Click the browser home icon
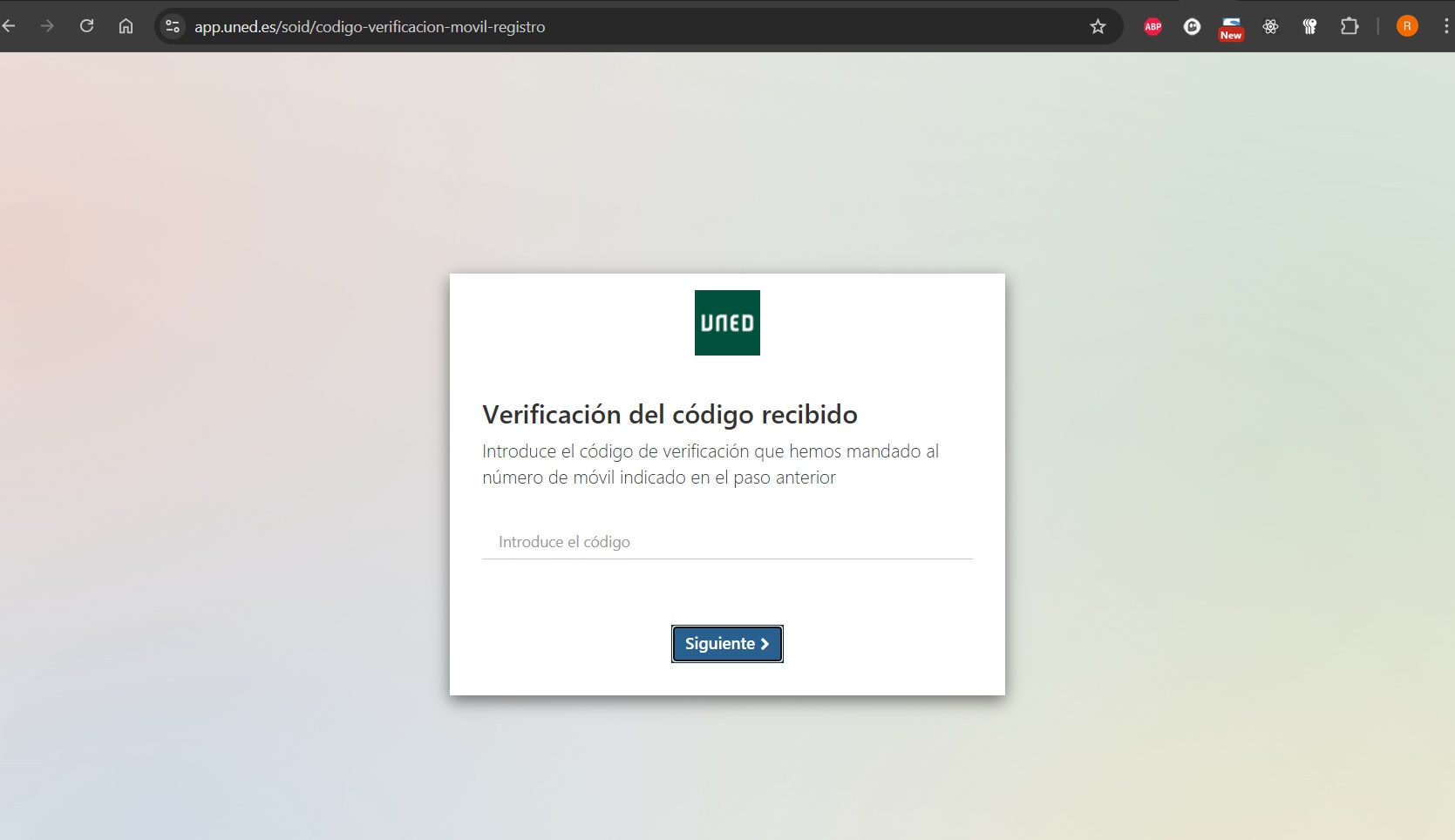Screen dimensions: 1455x840 [x=125, y=26]
